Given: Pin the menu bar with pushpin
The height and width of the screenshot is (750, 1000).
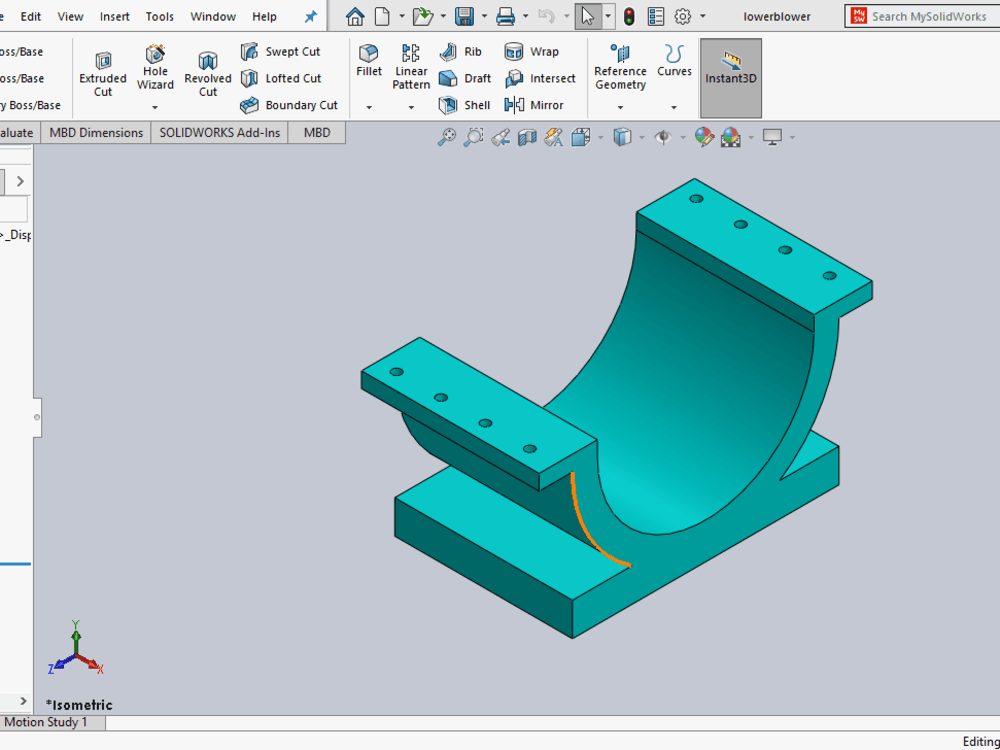Looking at the screenshot, I should (x=311, y=17).
